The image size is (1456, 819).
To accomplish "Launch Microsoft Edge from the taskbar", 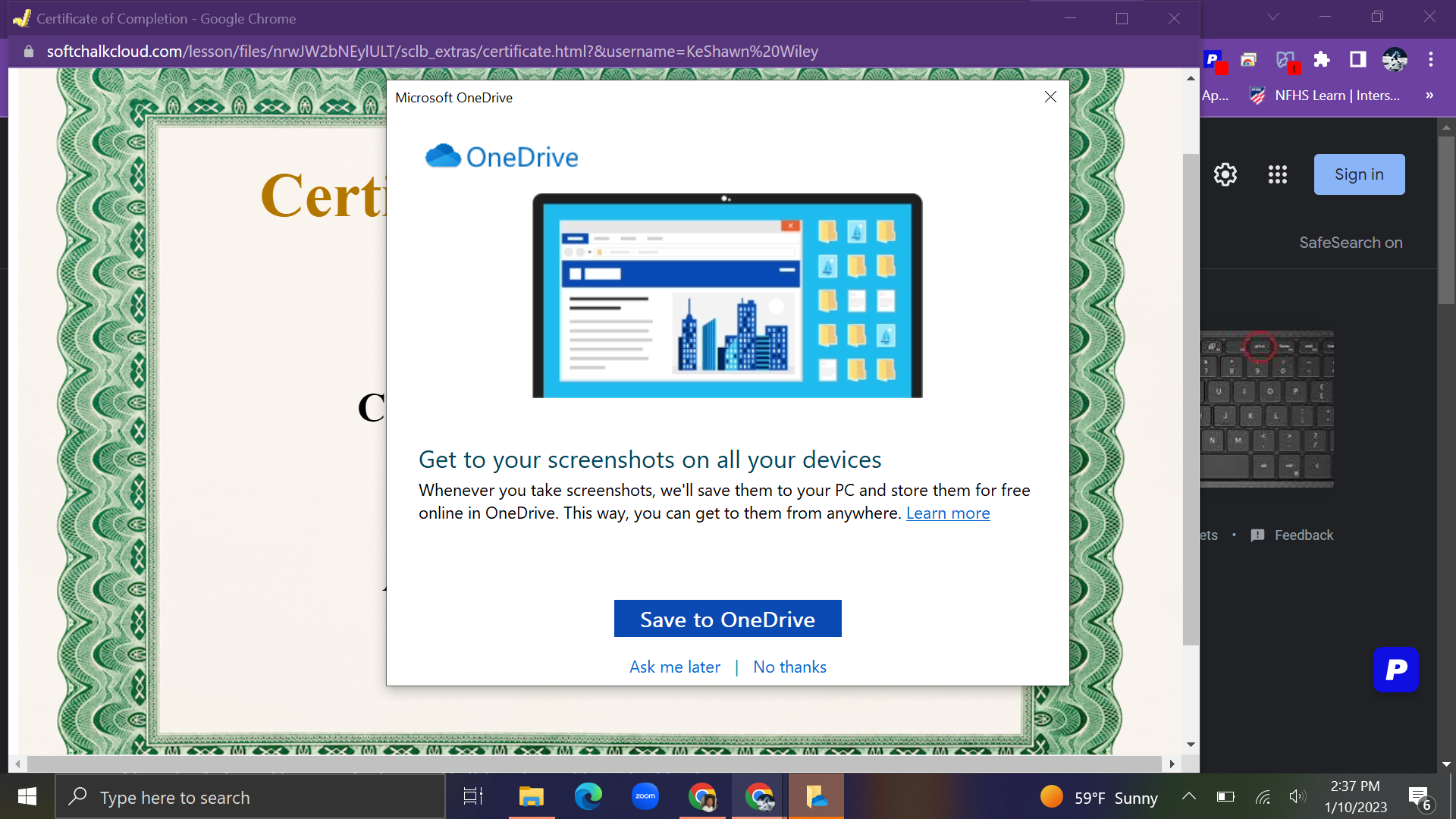I will pyautogui.click(x=588, y=797).
